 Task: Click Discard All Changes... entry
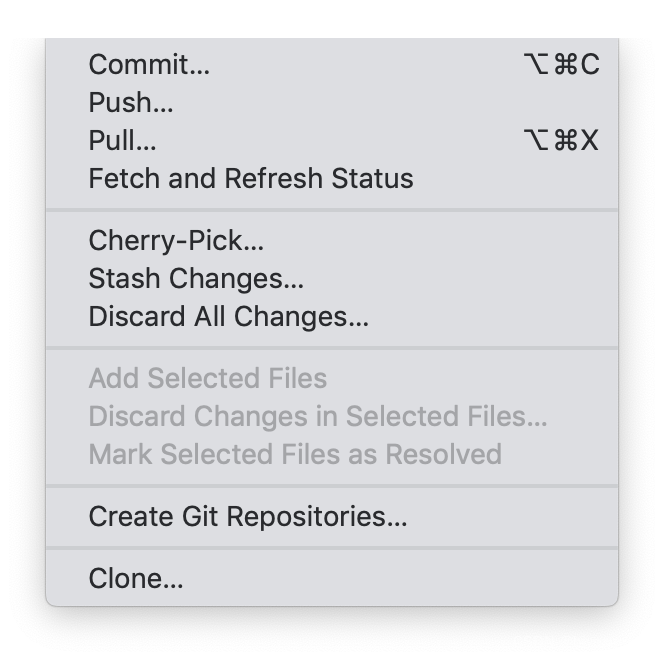(229, 316)
